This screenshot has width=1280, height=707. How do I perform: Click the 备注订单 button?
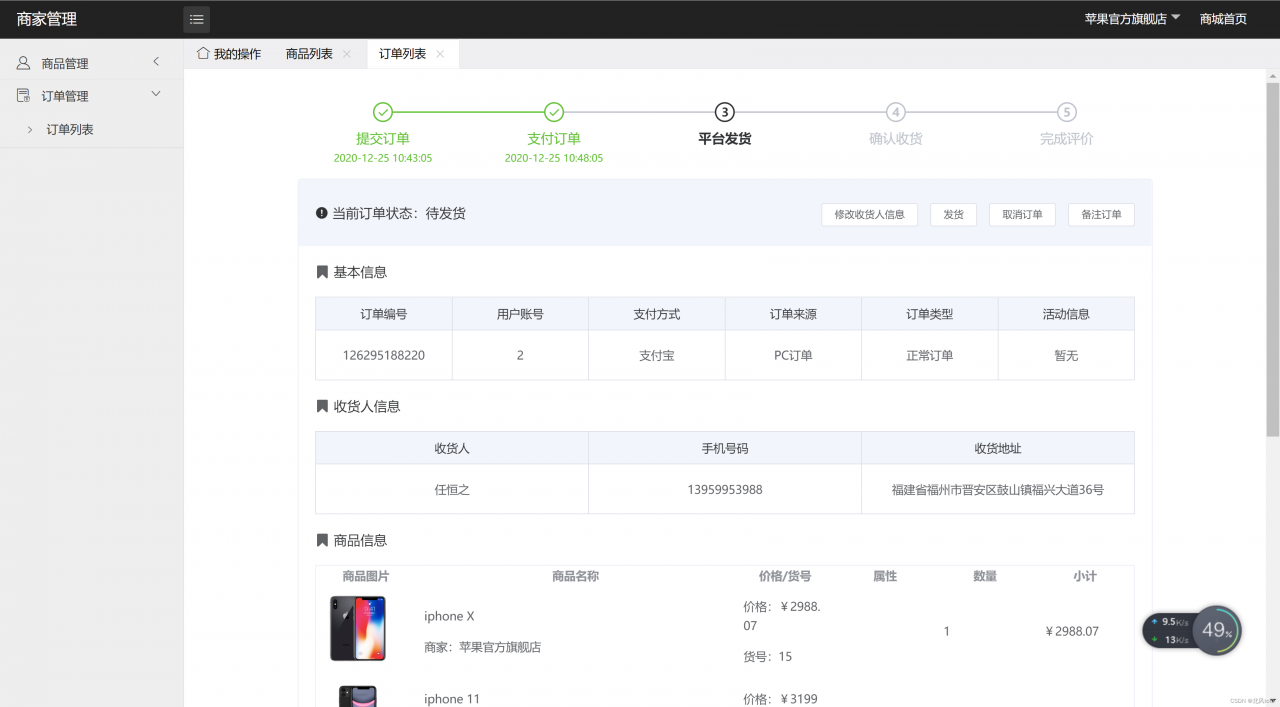[x=1101, y=214]
